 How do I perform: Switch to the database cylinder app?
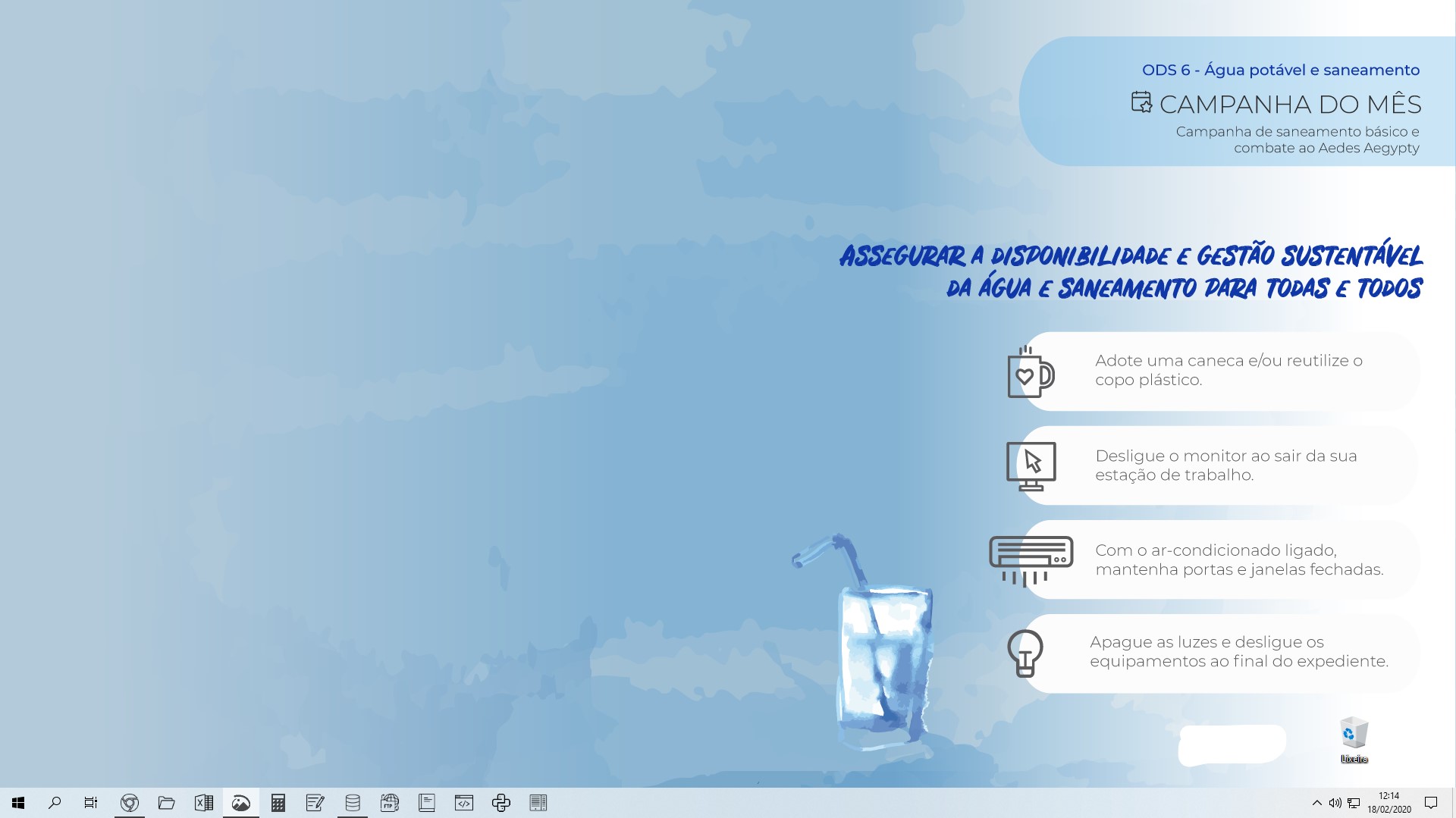click(353, 803)
